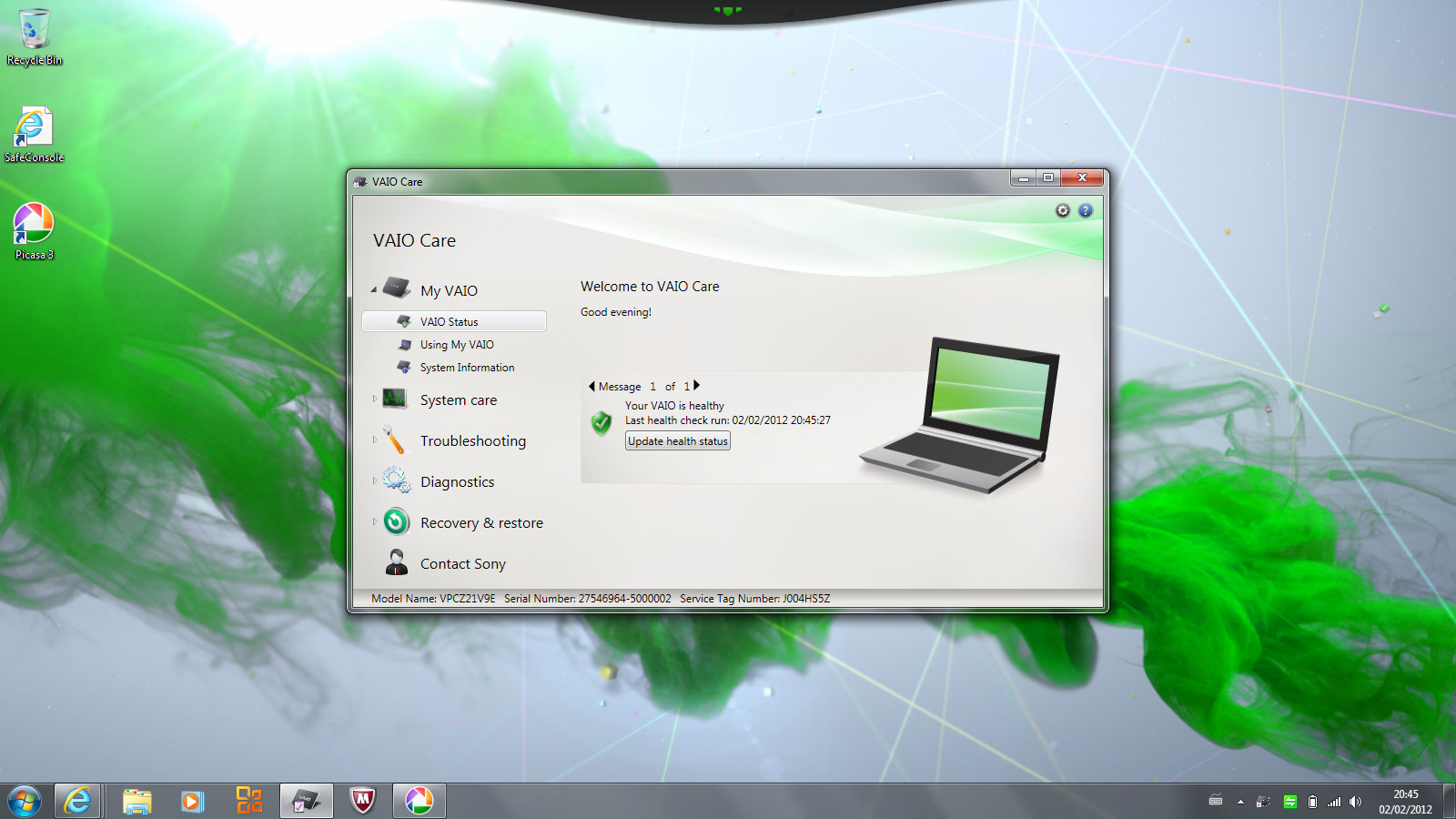
Task: Open the Recovery & restore category
Action: 481,523
